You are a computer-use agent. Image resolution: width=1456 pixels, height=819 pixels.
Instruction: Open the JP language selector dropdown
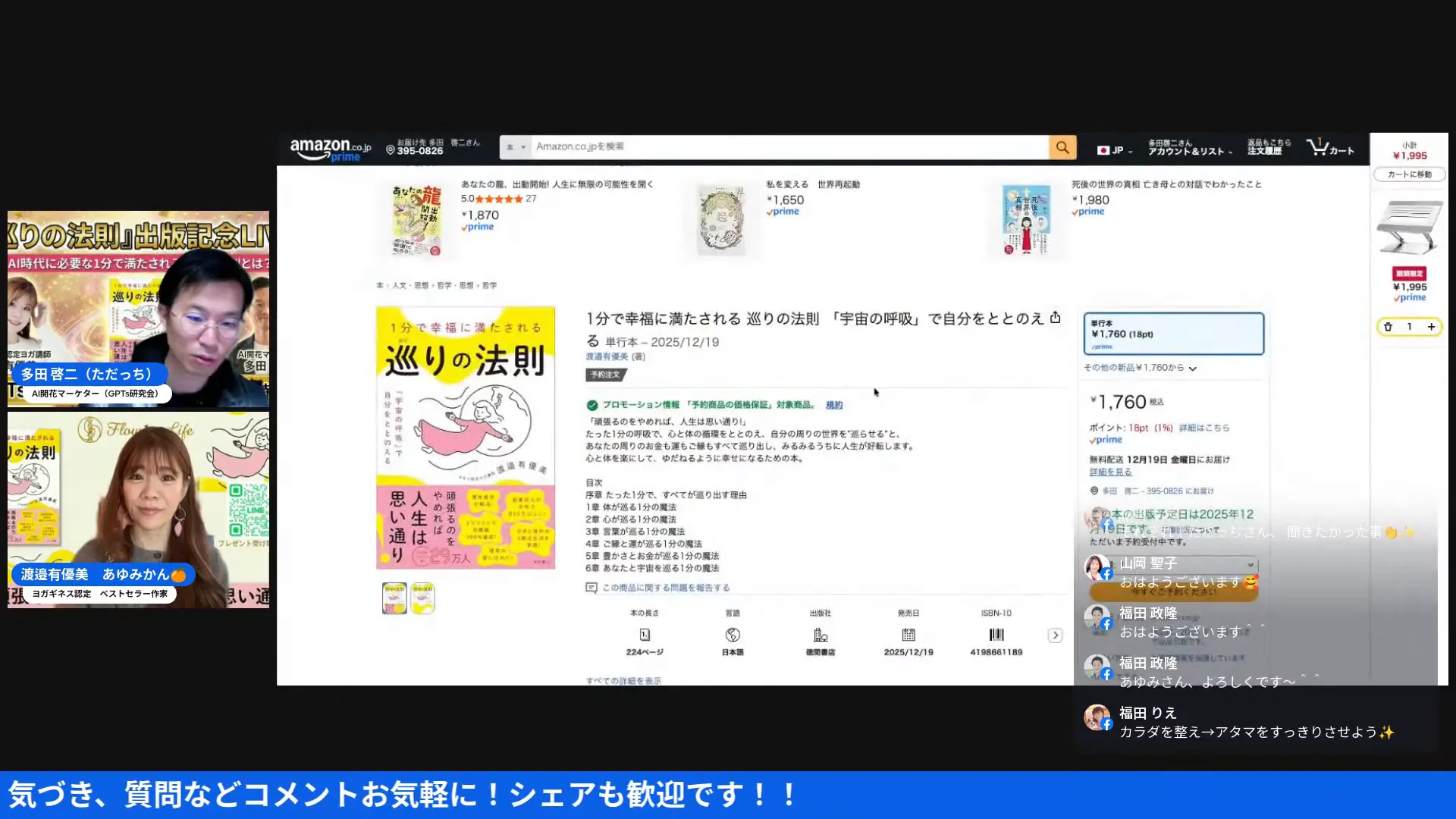1115,149
